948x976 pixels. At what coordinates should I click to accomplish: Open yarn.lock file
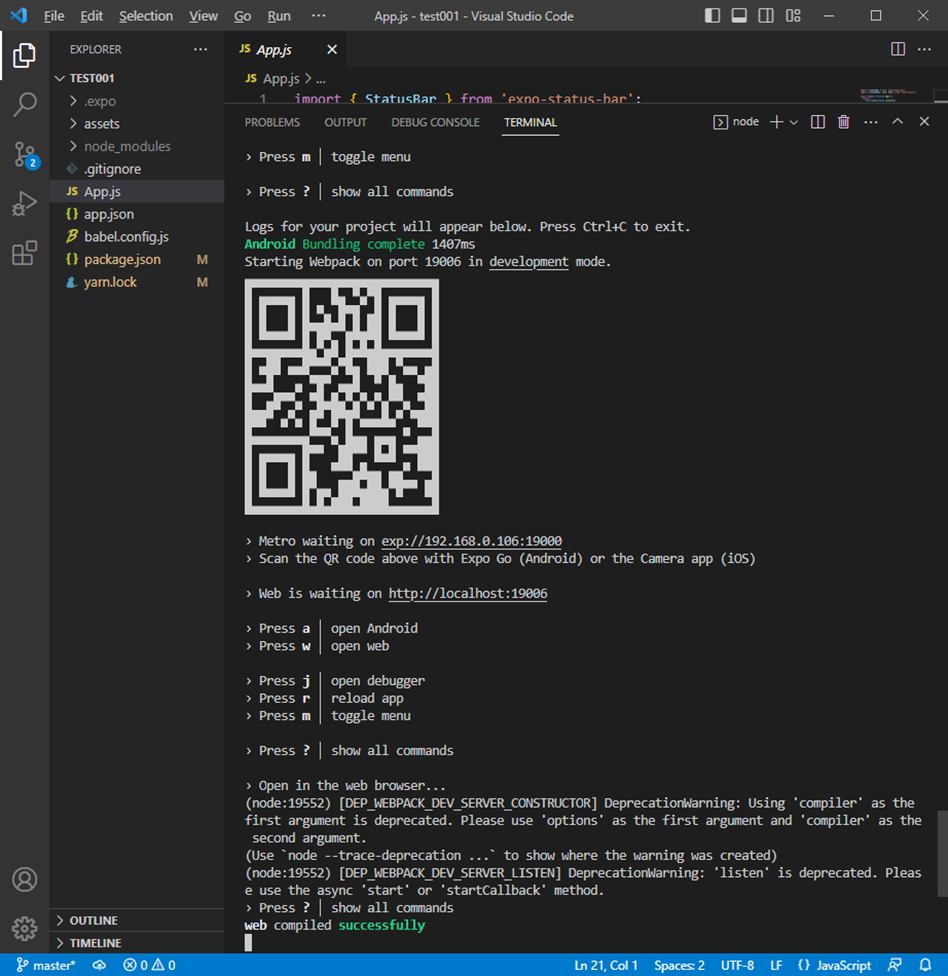click(136, 282)
